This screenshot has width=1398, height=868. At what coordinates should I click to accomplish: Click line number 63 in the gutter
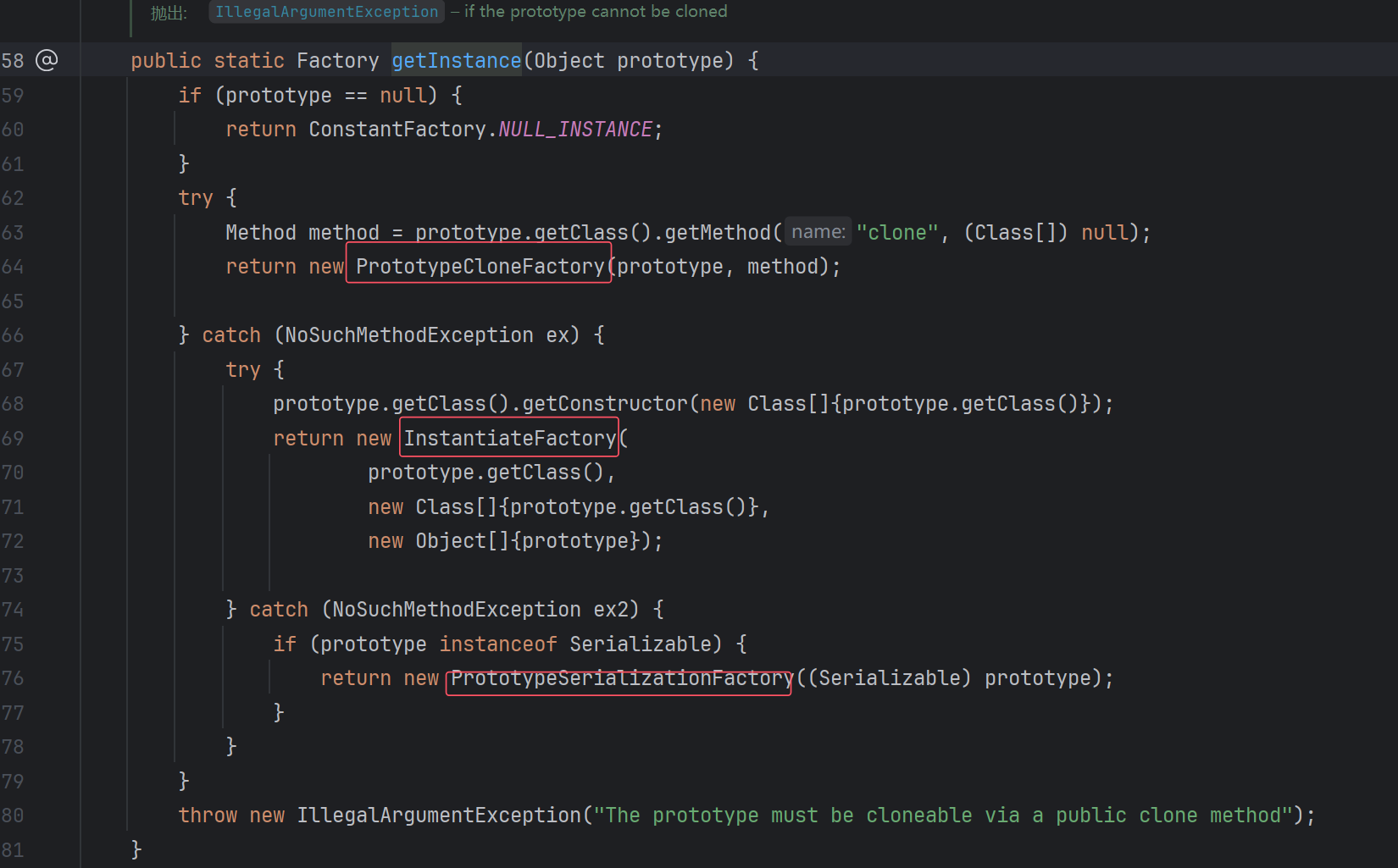(13, 233)
